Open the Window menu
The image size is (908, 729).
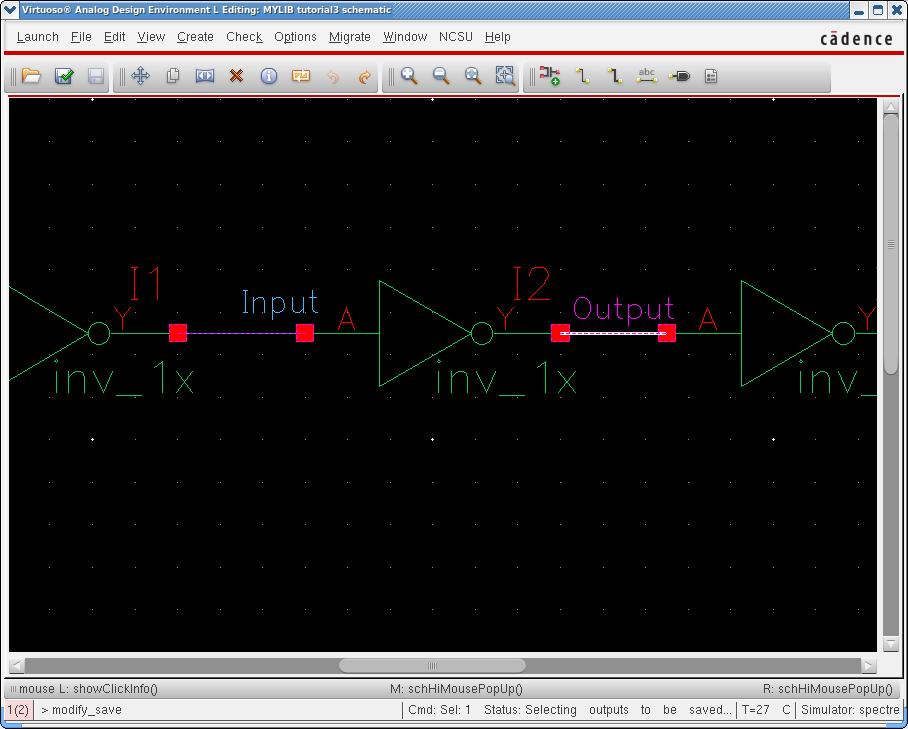click(405, 37)
